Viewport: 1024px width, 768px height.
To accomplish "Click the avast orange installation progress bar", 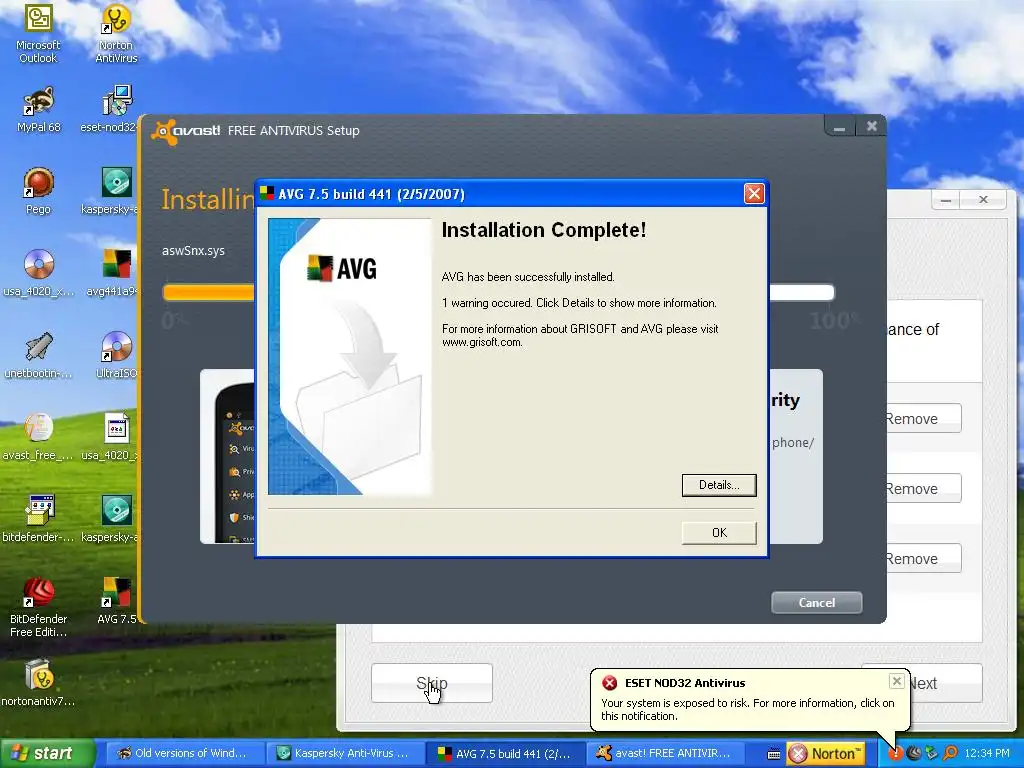I will click(209, 292).
